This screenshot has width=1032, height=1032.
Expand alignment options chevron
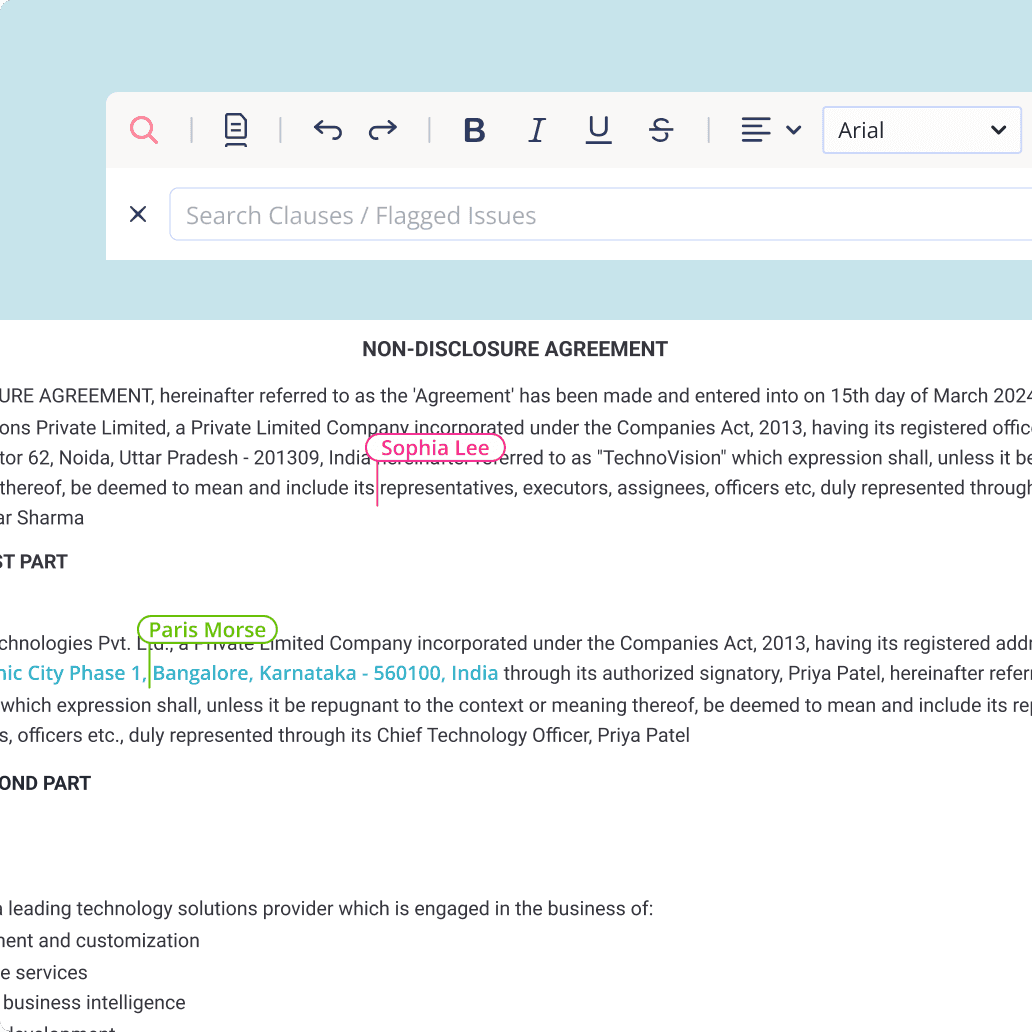pos(794,130)
